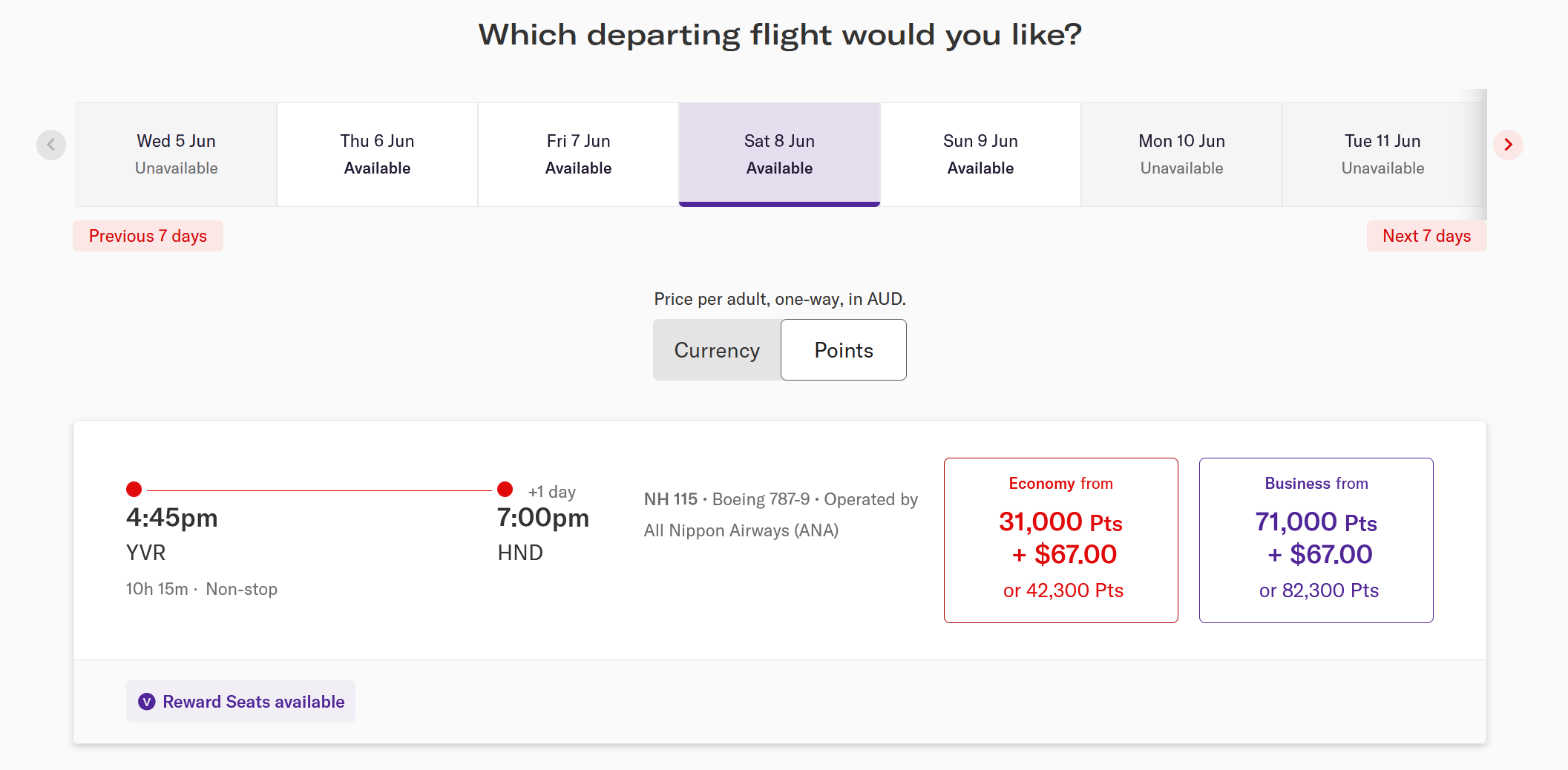
Task: Select the Thu 6 Jun date tab
Action: pos(378,154)
